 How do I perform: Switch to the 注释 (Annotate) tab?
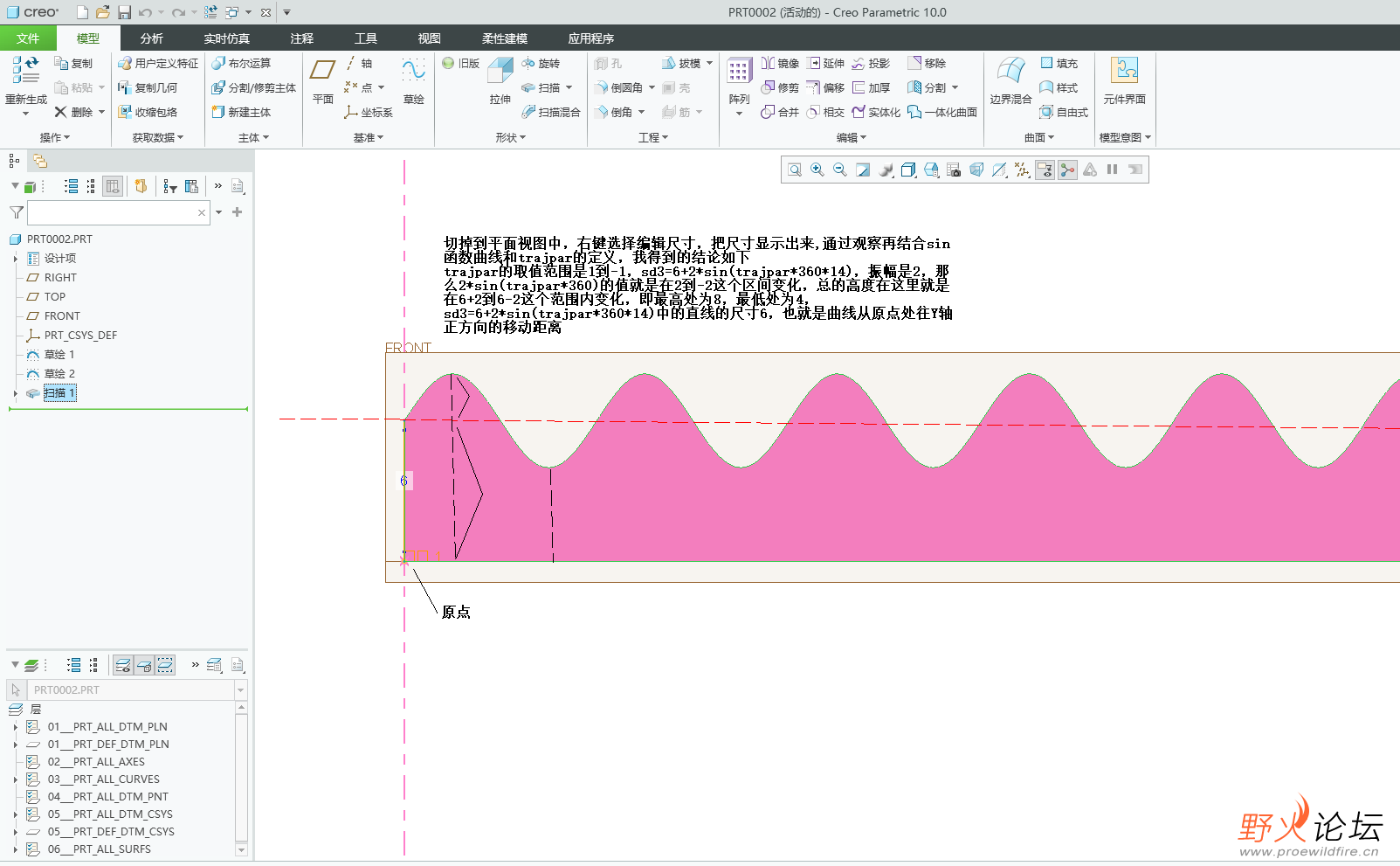tap(301, 38)
